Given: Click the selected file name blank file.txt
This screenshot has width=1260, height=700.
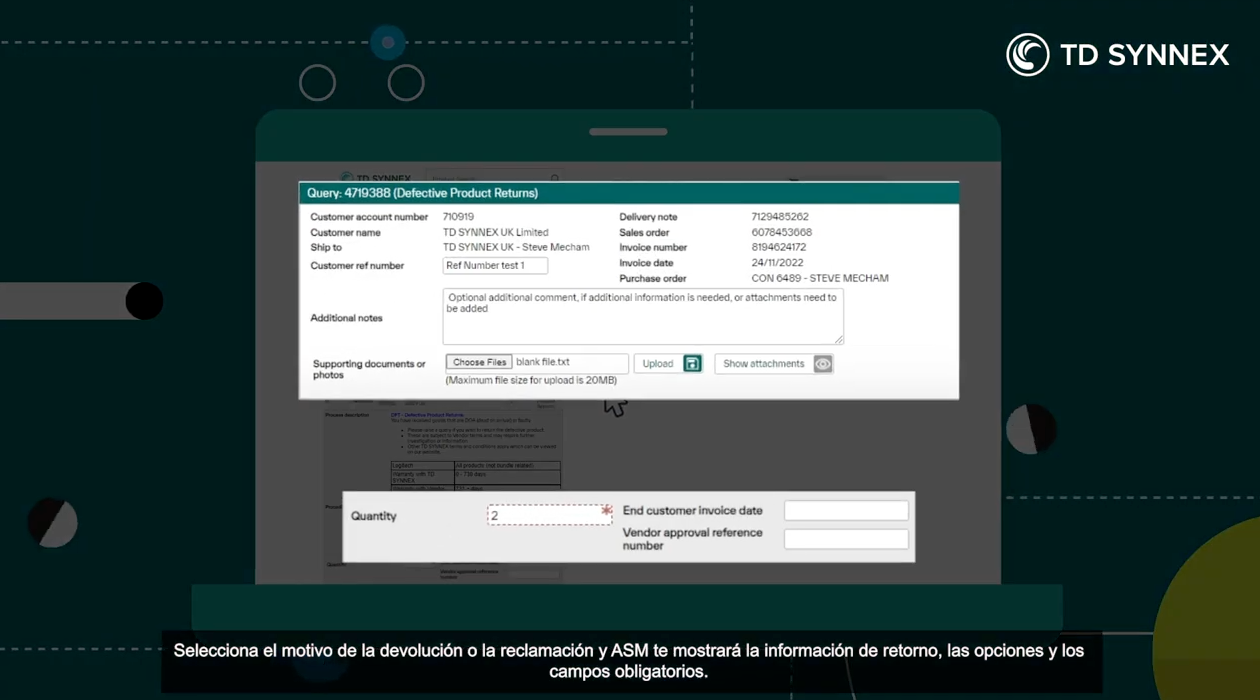Looking at the screenshot, I should pyautogui.click(x=543, y=362).
